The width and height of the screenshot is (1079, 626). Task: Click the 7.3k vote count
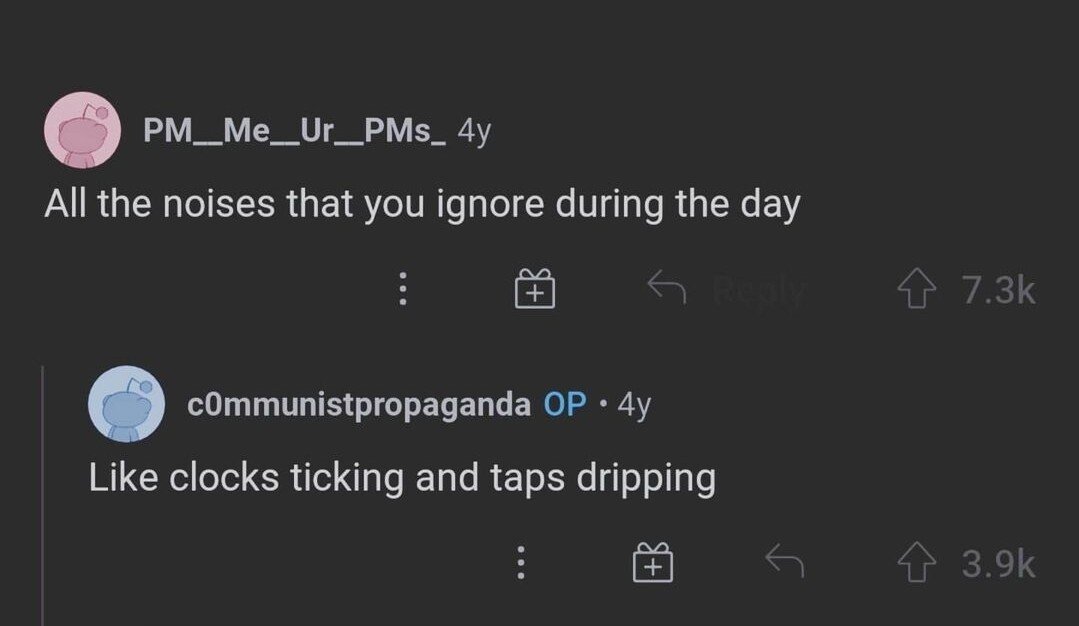998,290
